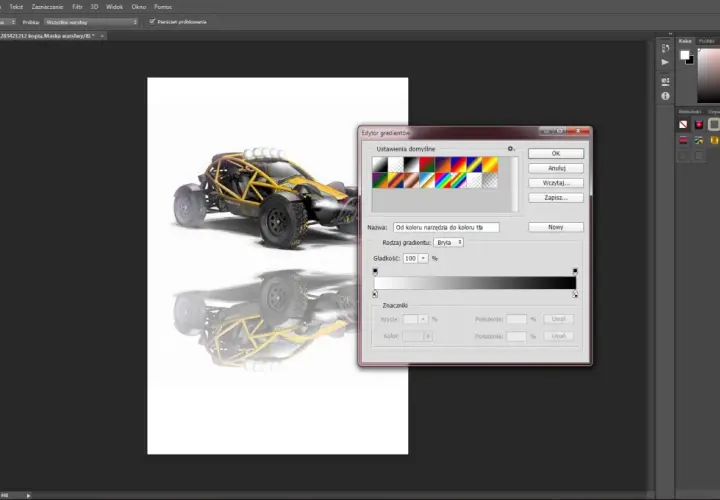Select the left white color stop
This screenshot has height=500, width=720.
375,294
